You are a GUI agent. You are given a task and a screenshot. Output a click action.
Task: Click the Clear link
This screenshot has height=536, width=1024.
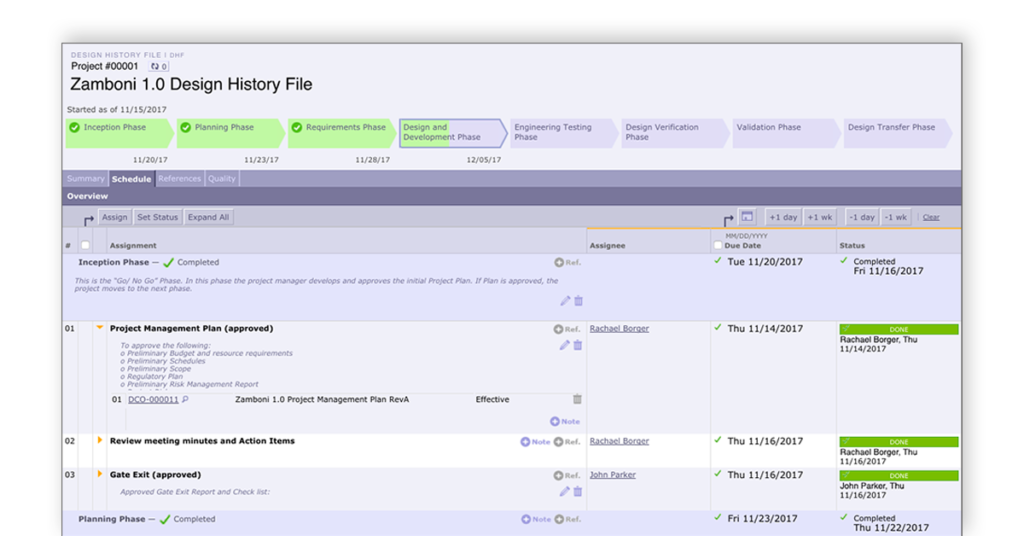pos(931,217)
